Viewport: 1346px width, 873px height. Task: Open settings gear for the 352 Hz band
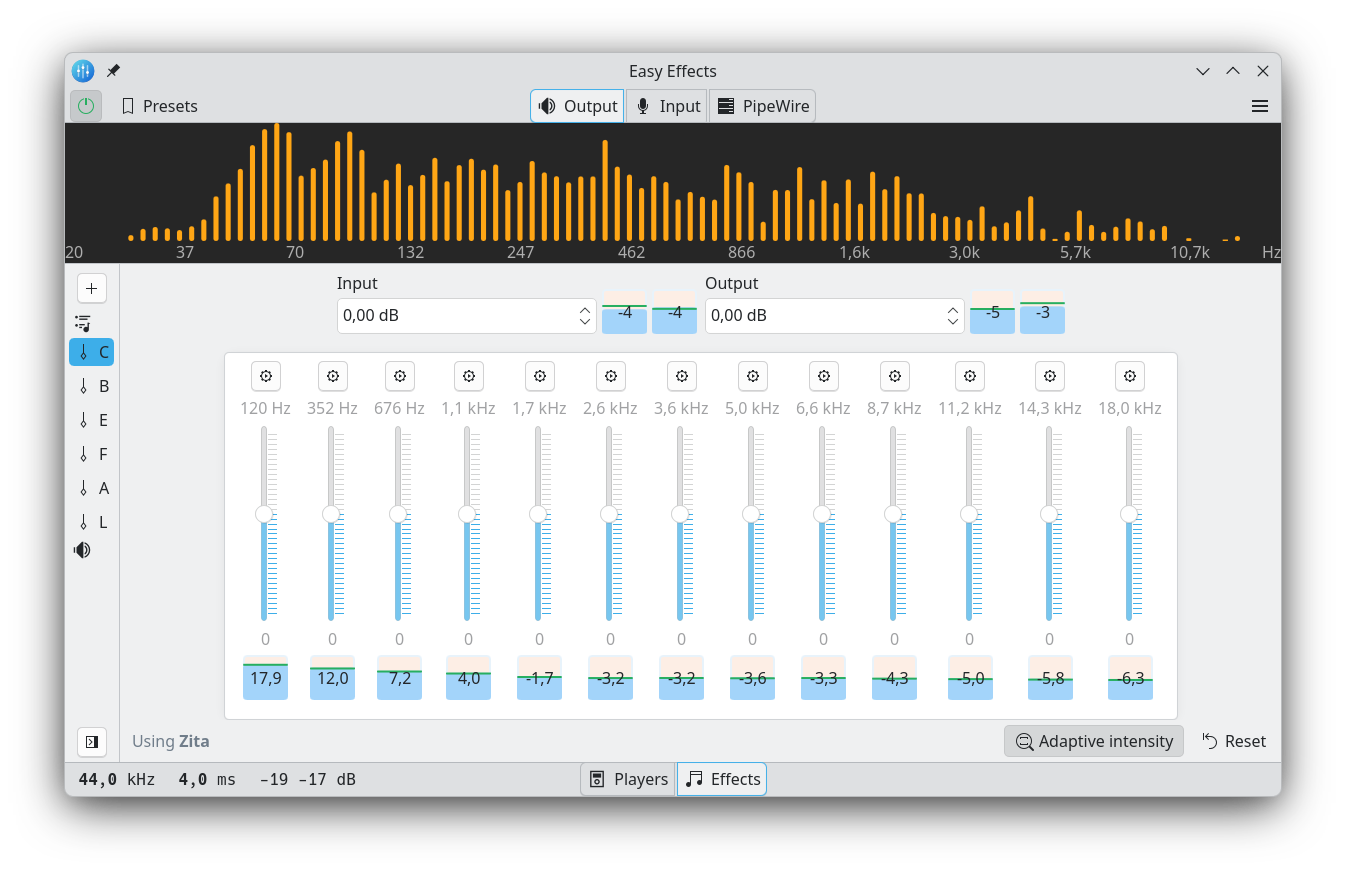pyautogui.click(x=332, y=376)
